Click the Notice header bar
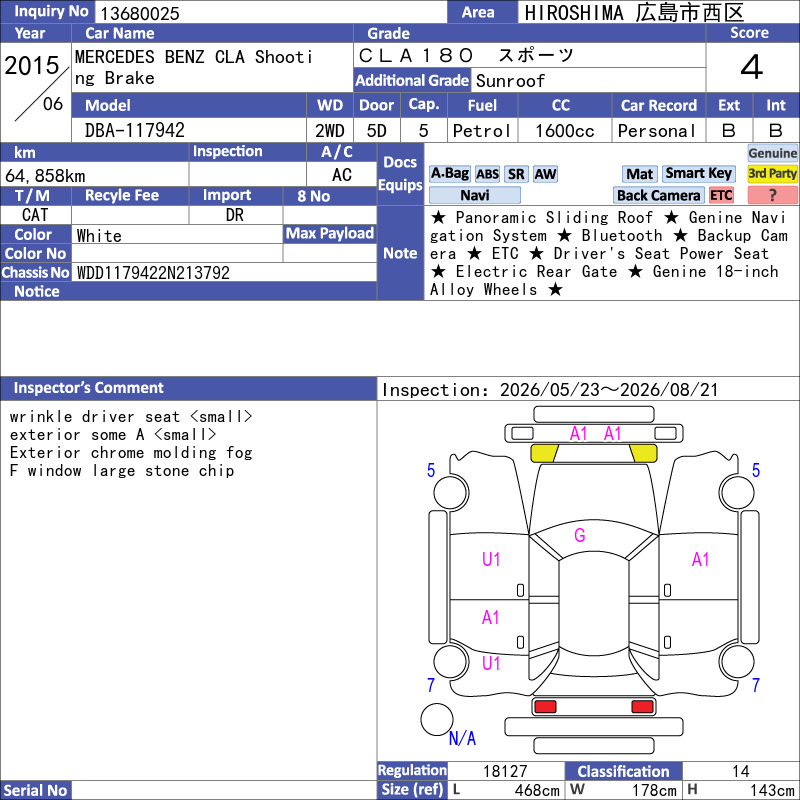The height and width of the screenshot is (800, 800). [189, 291]
